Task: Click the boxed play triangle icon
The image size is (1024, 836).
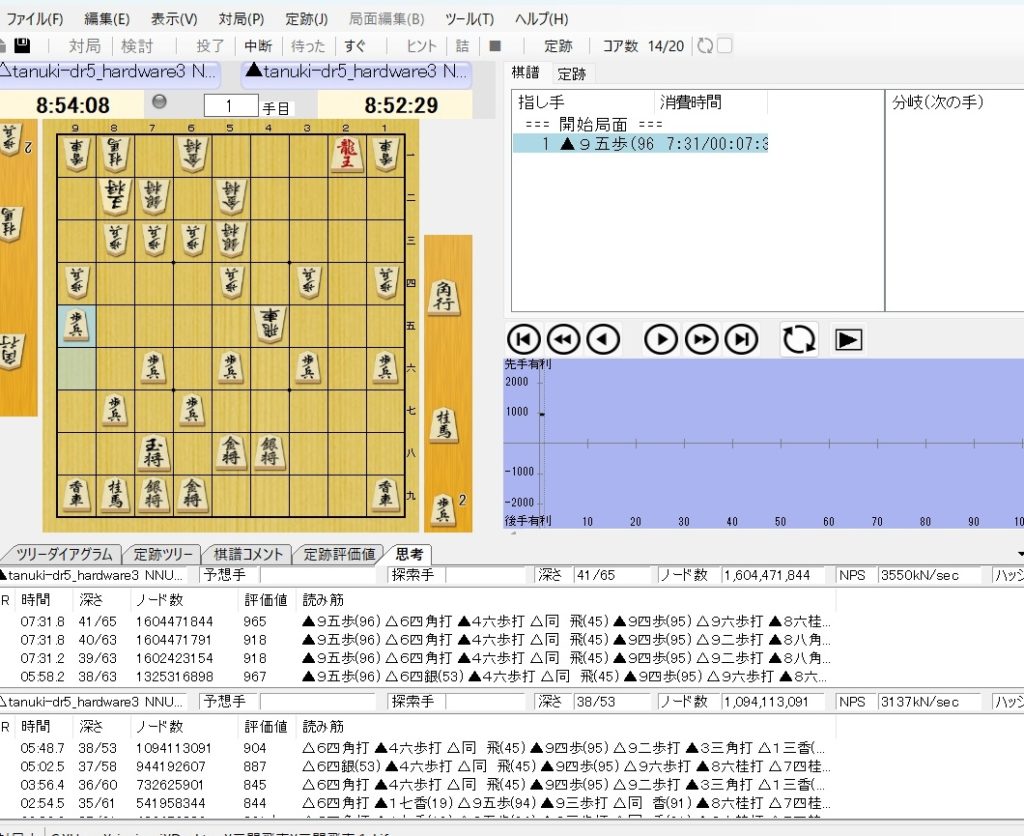Action: (848, 340)
